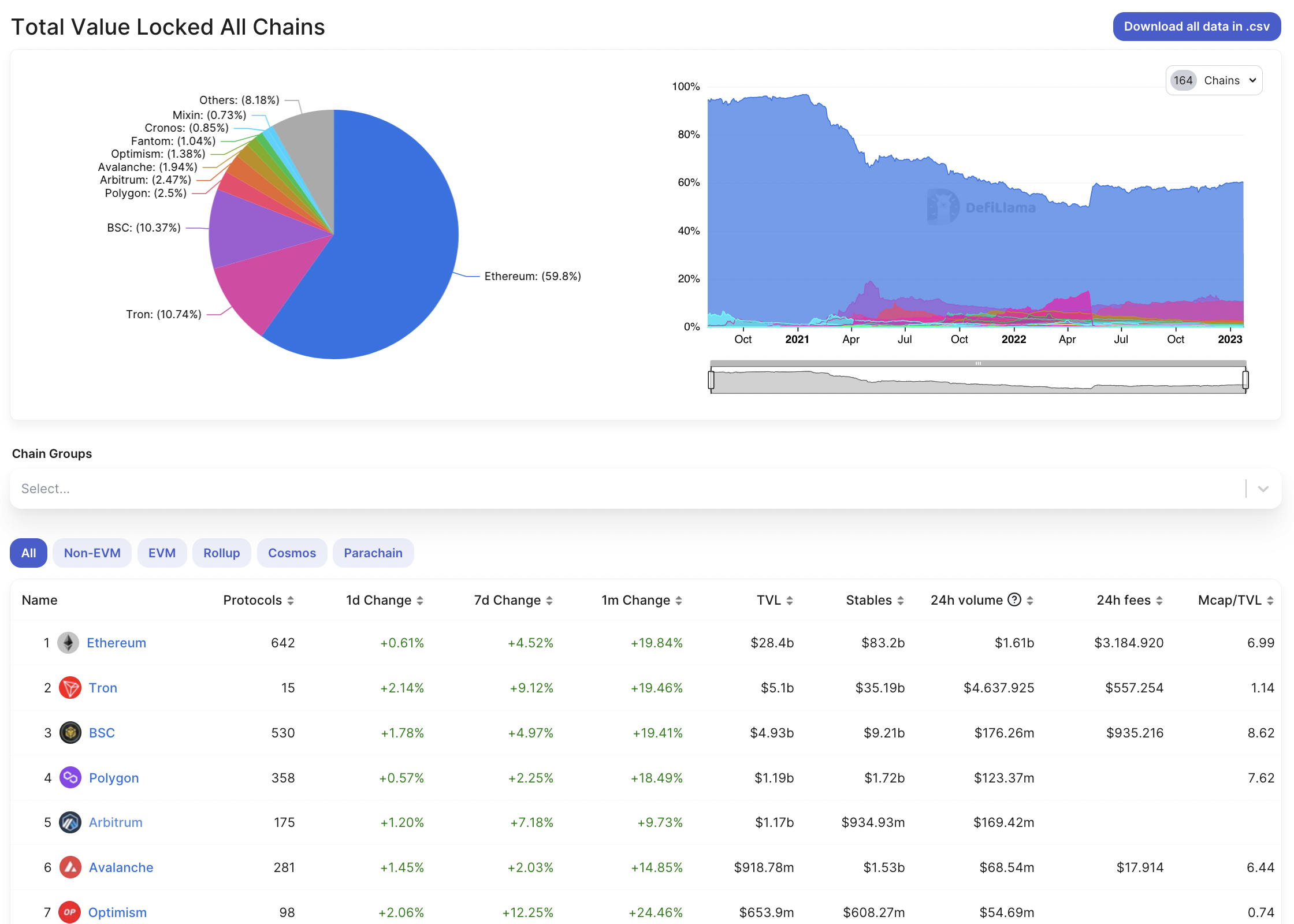Screen dimensions: 1294x924
Task: Open the Optimism chain link
Action: pyautogui.click(x=117, y=912)
